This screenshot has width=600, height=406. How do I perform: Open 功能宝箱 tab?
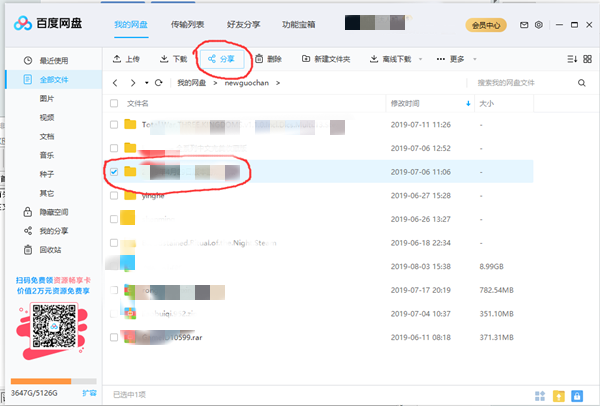tap(298, 25)
